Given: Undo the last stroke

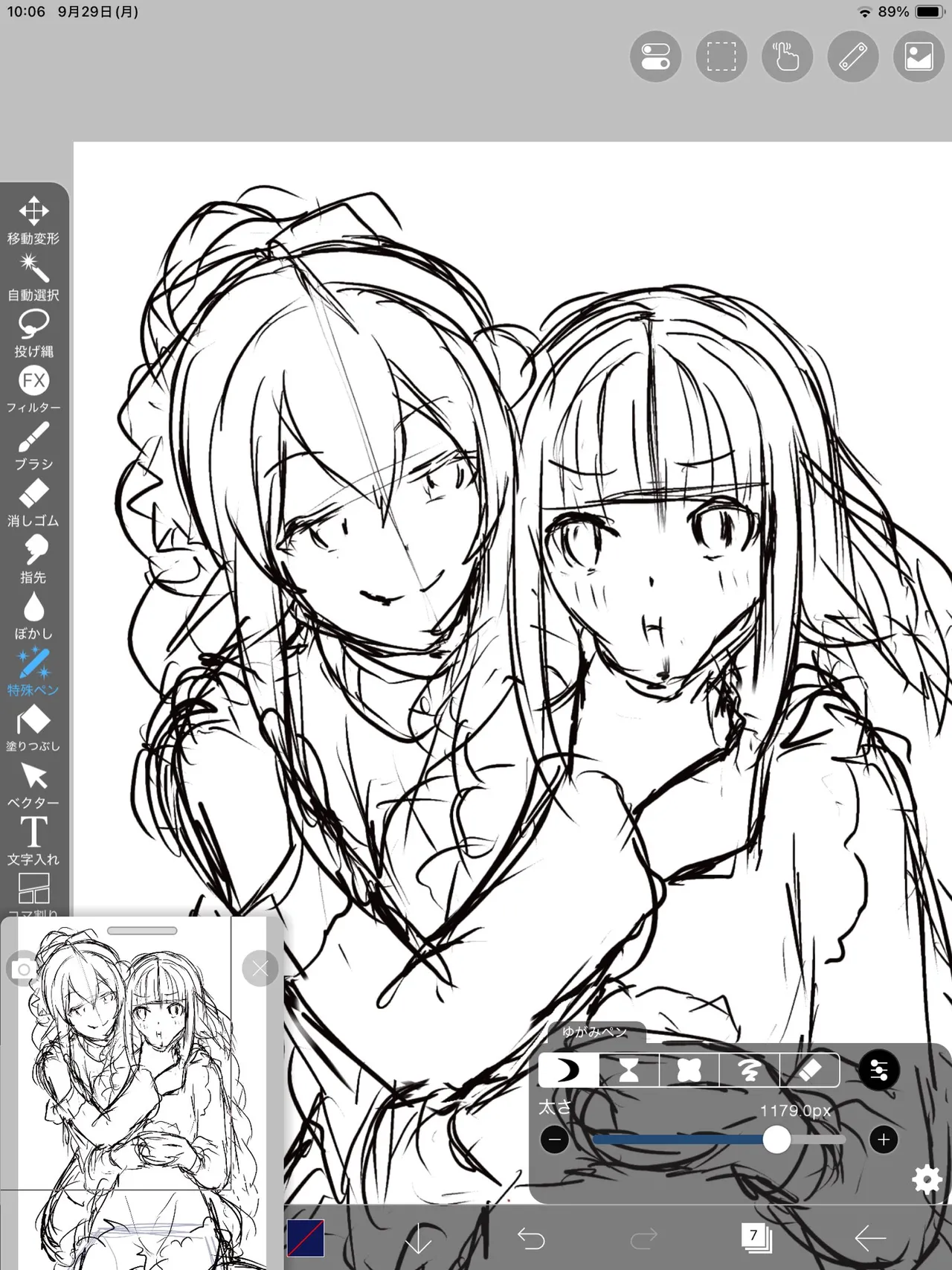Looking at the screenshot, I should (531, 1239).
